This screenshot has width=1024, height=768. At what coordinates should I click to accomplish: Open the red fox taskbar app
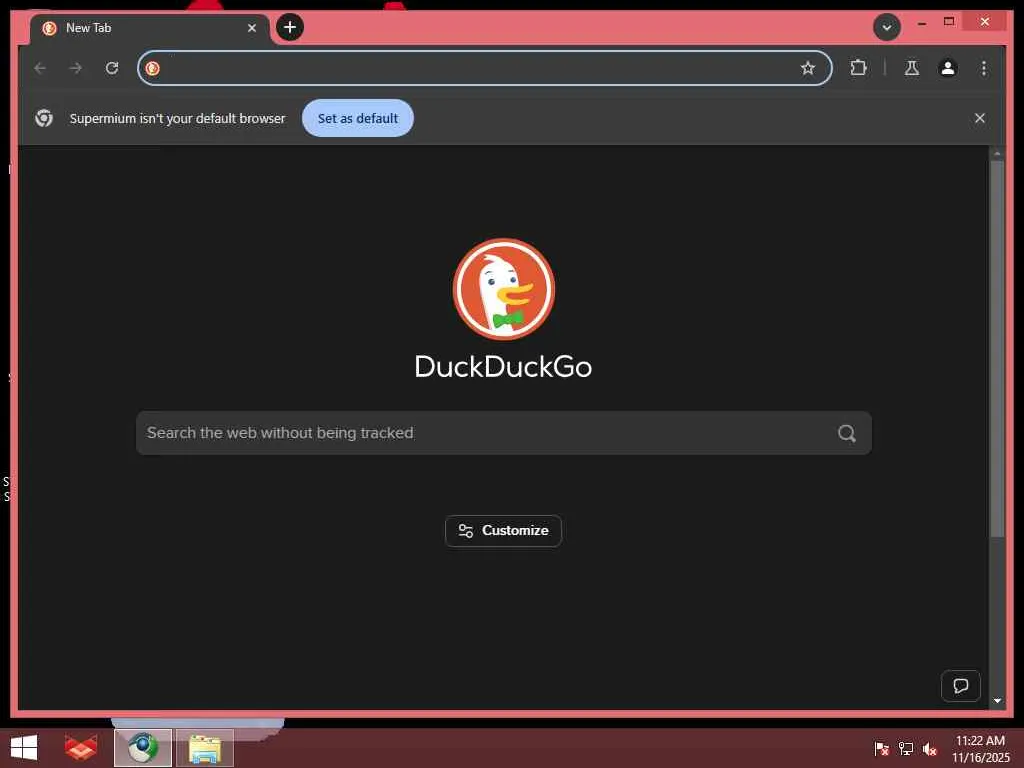(x=81, y=748)
